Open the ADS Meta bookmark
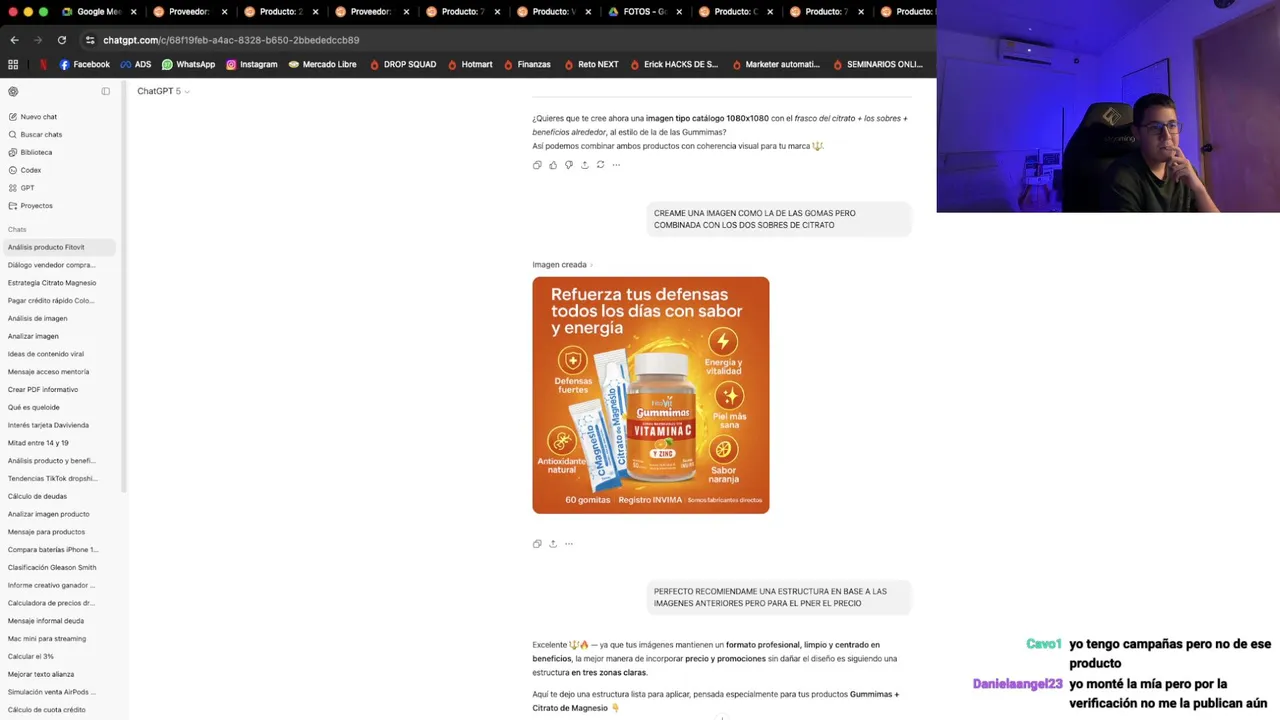1280x720 pixels. coord(136,64)
